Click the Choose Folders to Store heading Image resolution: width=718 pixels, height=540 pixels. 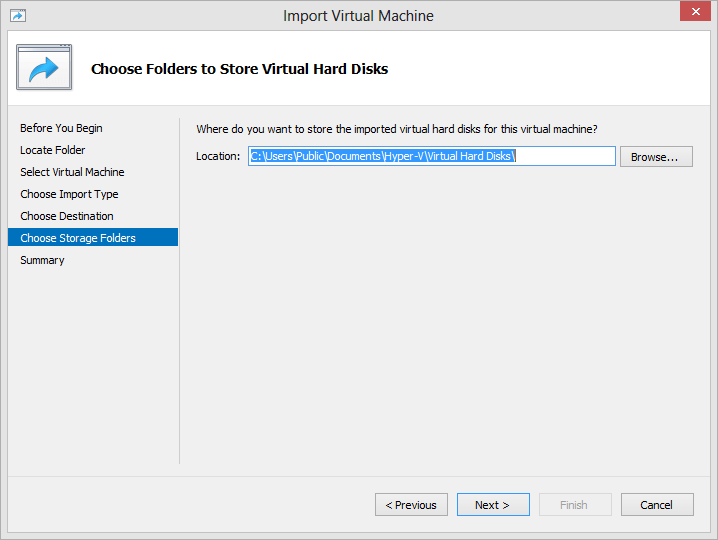239,69
